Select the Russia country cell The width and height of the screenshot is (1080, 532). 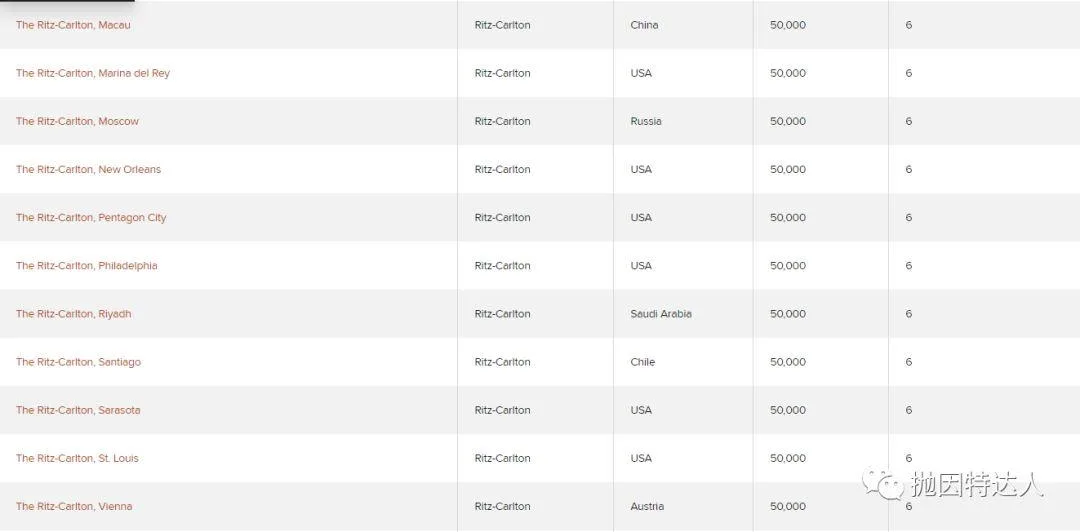(646, 121)
